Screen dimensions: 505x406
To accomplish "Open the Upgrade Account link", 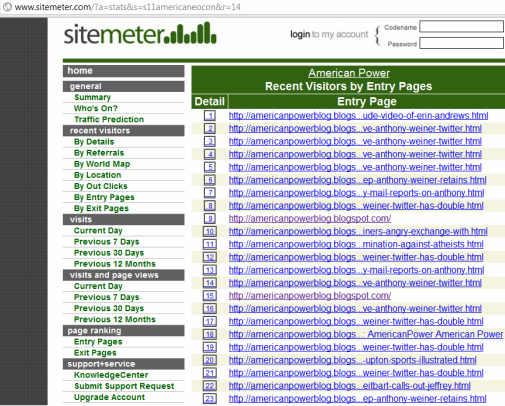I will pyautogui.click(x=109, y=397).
